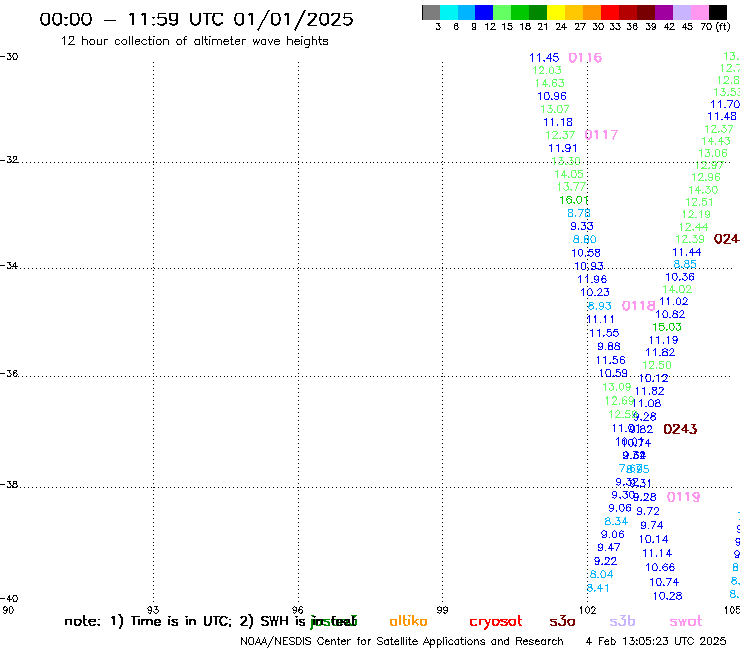Click wave height value 11.14
Screen dimensions: 740x650
657,553
